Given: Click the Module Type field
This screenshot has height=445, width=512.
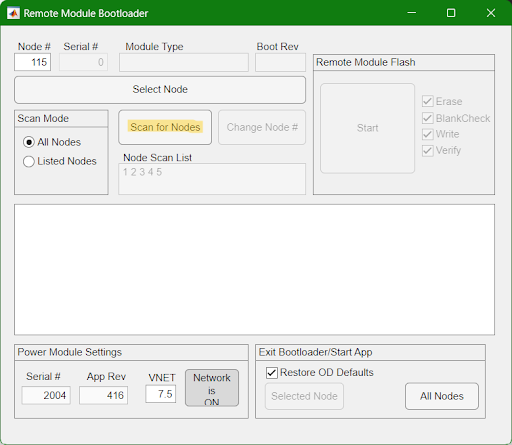Looking at the screenshot, I should pos(184,62).
